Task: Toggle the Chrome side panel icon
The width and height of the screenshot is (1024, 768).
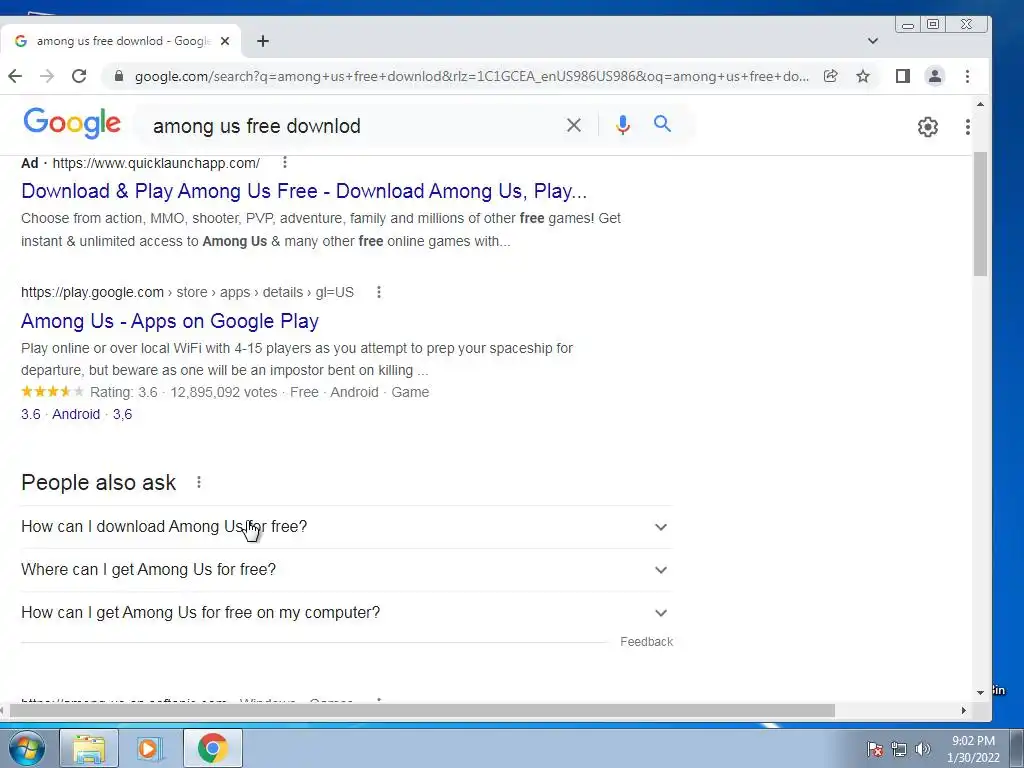Action: point(903,76)
